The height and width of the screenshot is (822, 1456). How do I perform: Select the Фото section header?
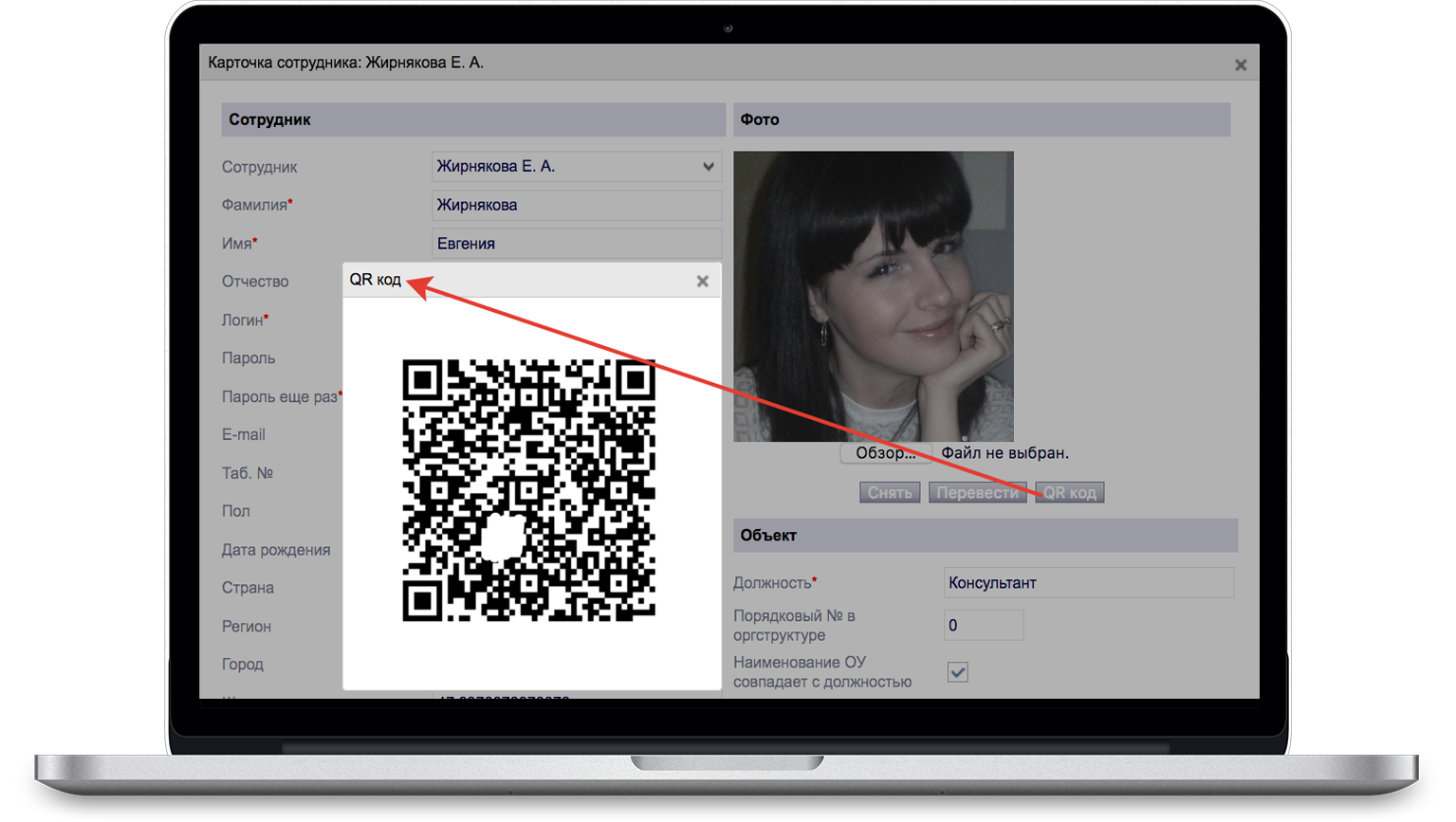click(981, 120)
